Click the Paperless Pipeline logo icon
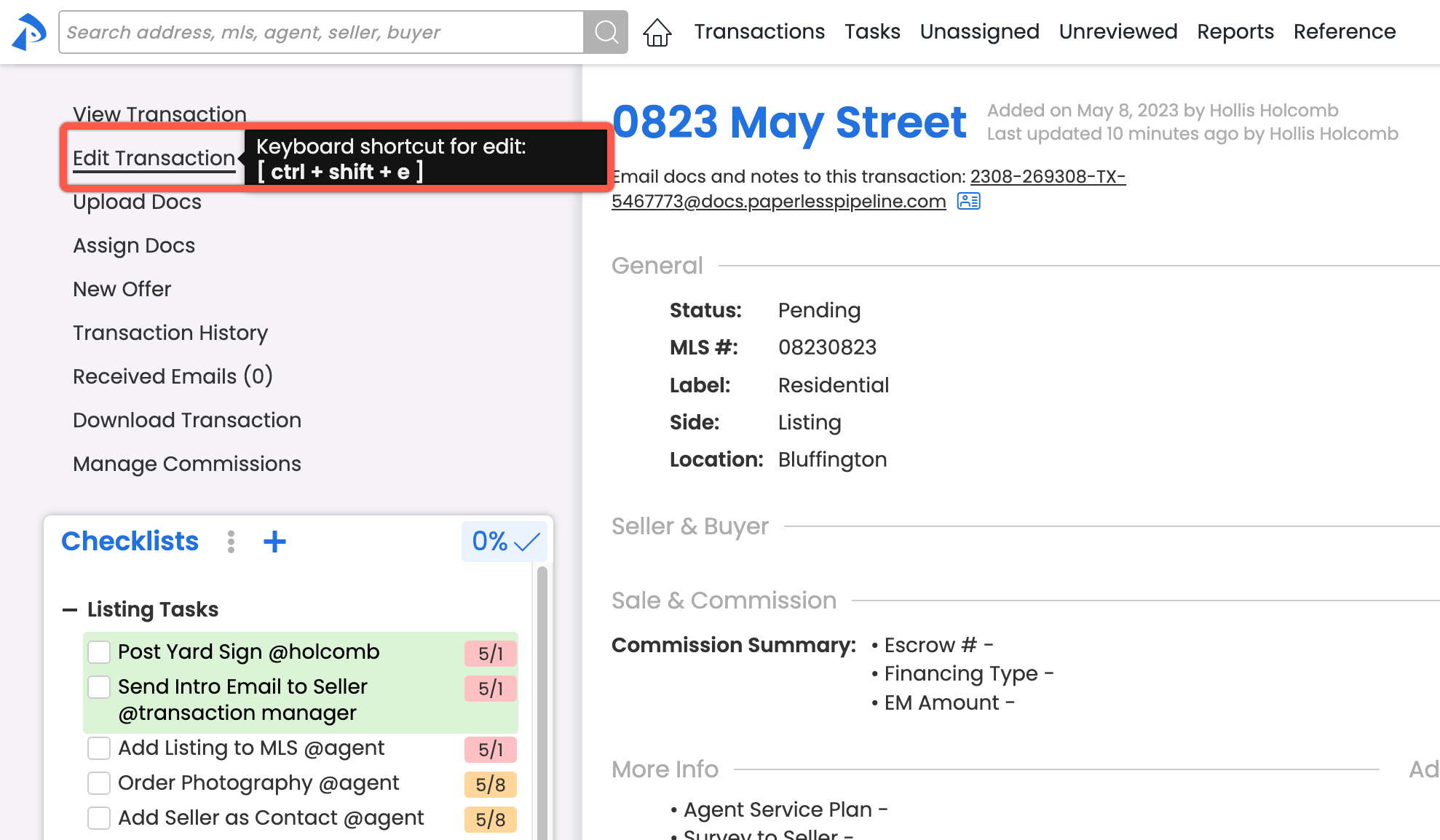Image resolution: width=1440 pixels, height=840 pixels. pos(29,32)
